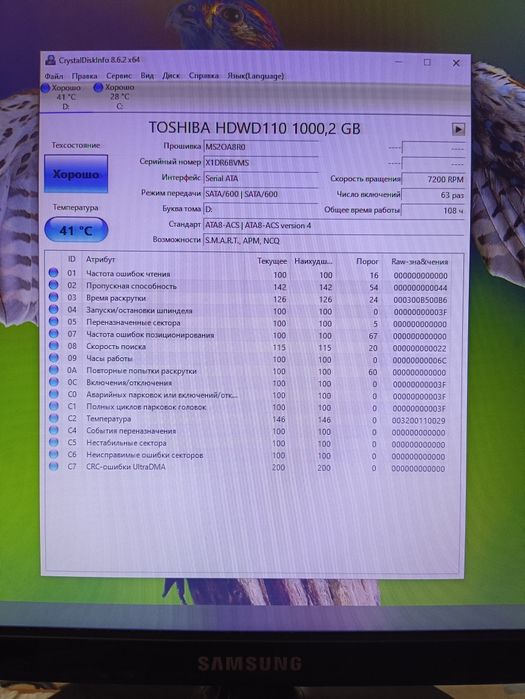
Task: Click the Порог column header
Action: (367, 261)
